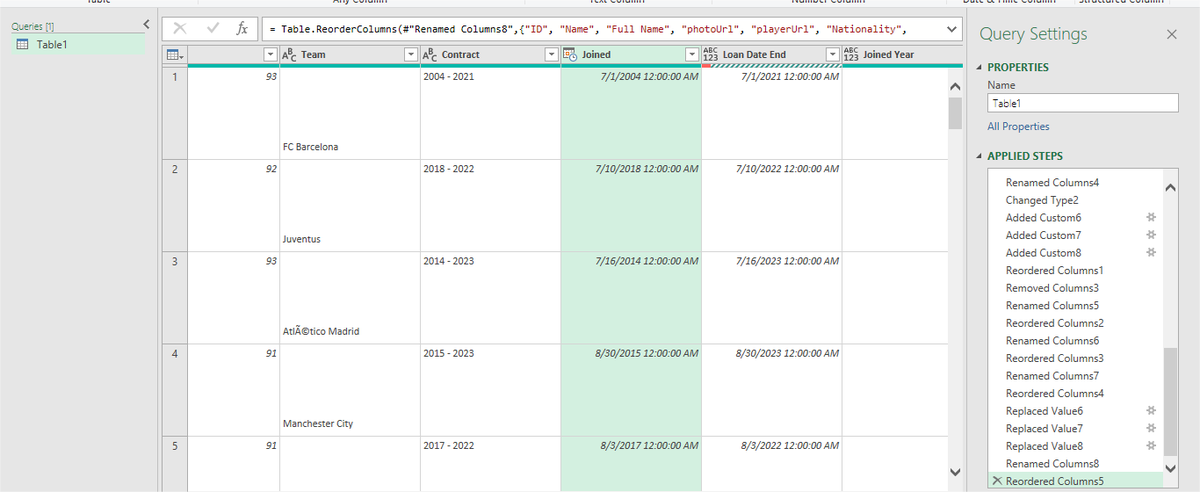
Task: Change data type icon of Loan Date End
Action: point(711,55)
